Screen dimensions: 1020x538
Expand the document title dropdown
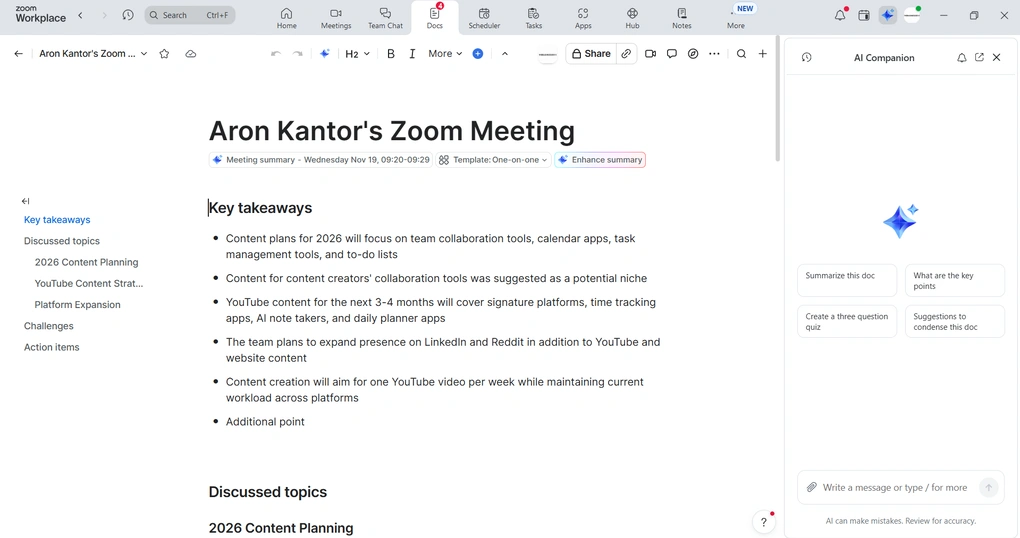point(144,54)
